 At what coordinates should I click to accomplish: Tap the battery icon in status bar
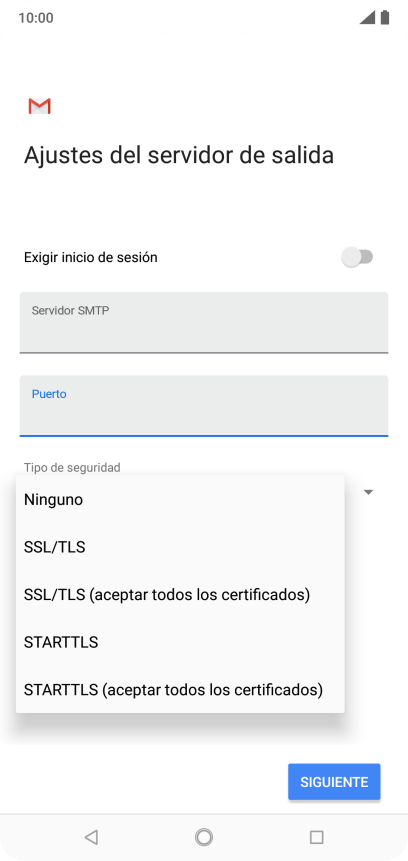pos(385,18)
